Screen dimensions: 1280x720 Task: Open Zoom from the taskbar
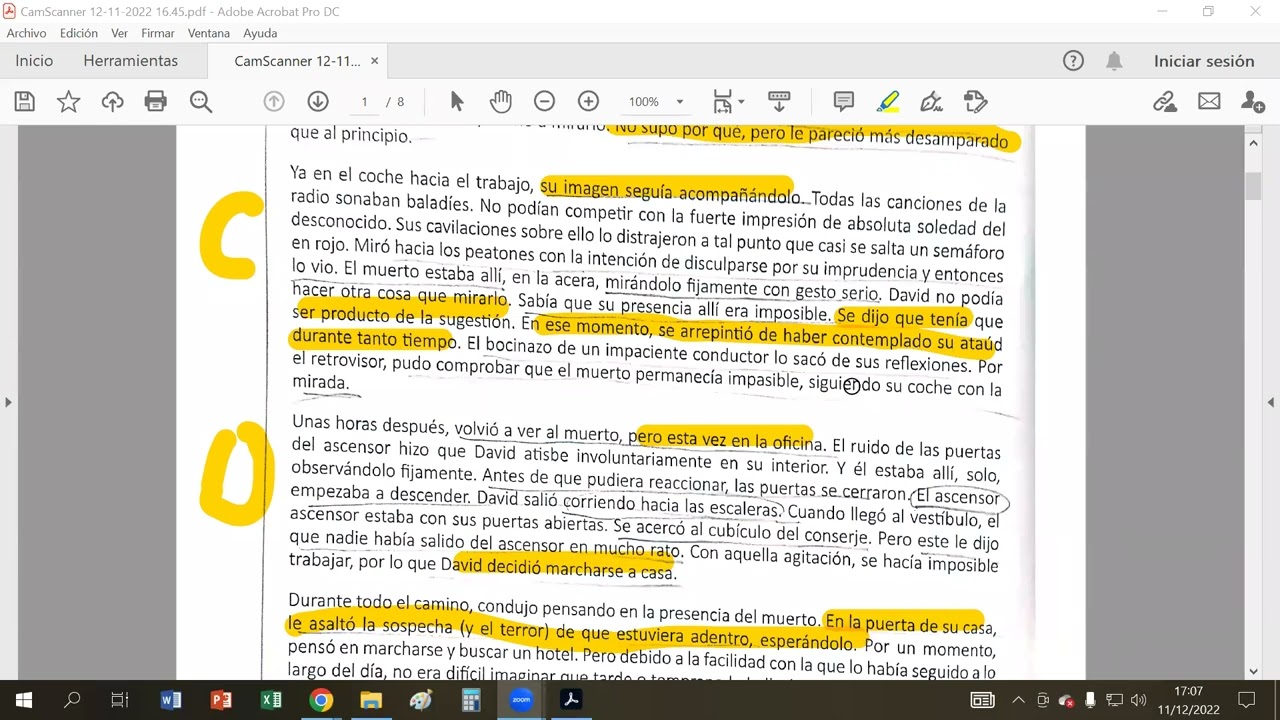click(521, 700)
